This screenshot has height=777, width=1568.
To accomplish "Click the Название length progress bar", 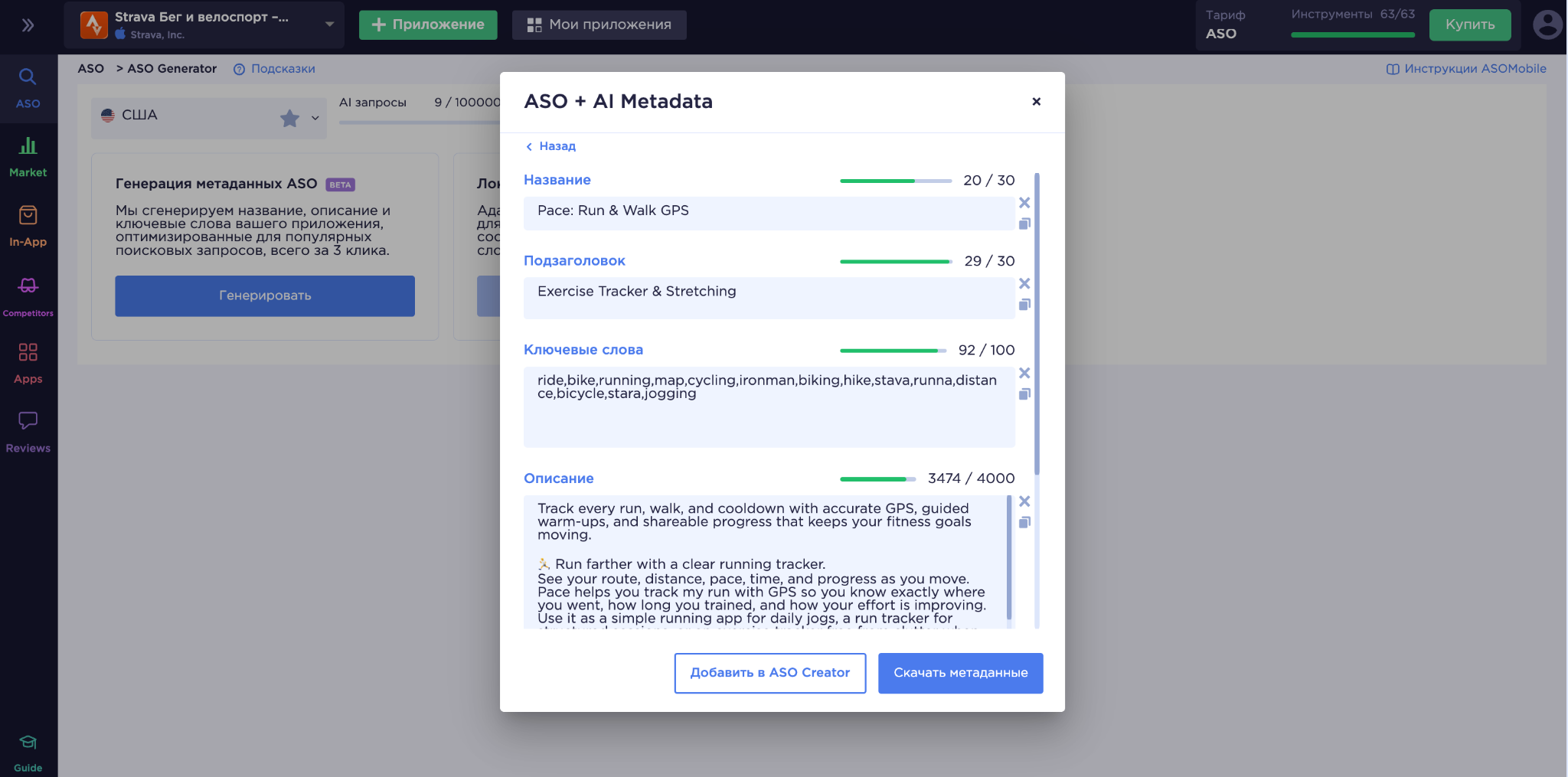I will point(896,181).
